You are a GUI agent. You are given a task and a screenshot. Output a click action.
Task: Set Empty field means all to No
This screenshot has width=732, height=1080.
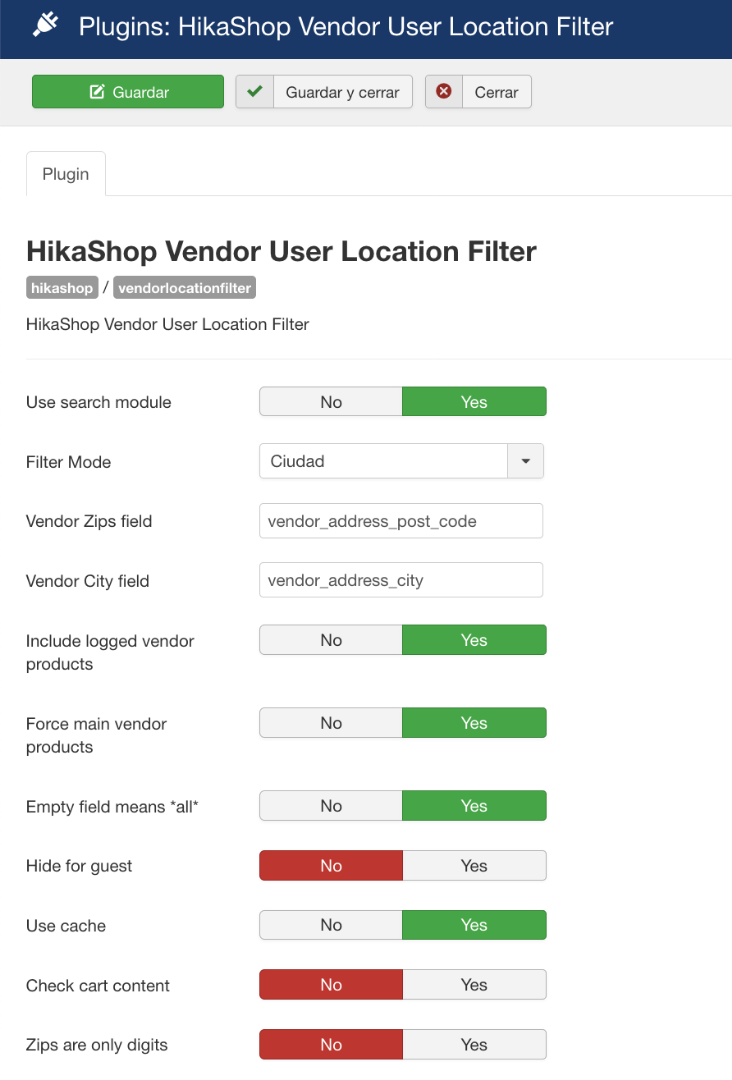tap(331, 806)
